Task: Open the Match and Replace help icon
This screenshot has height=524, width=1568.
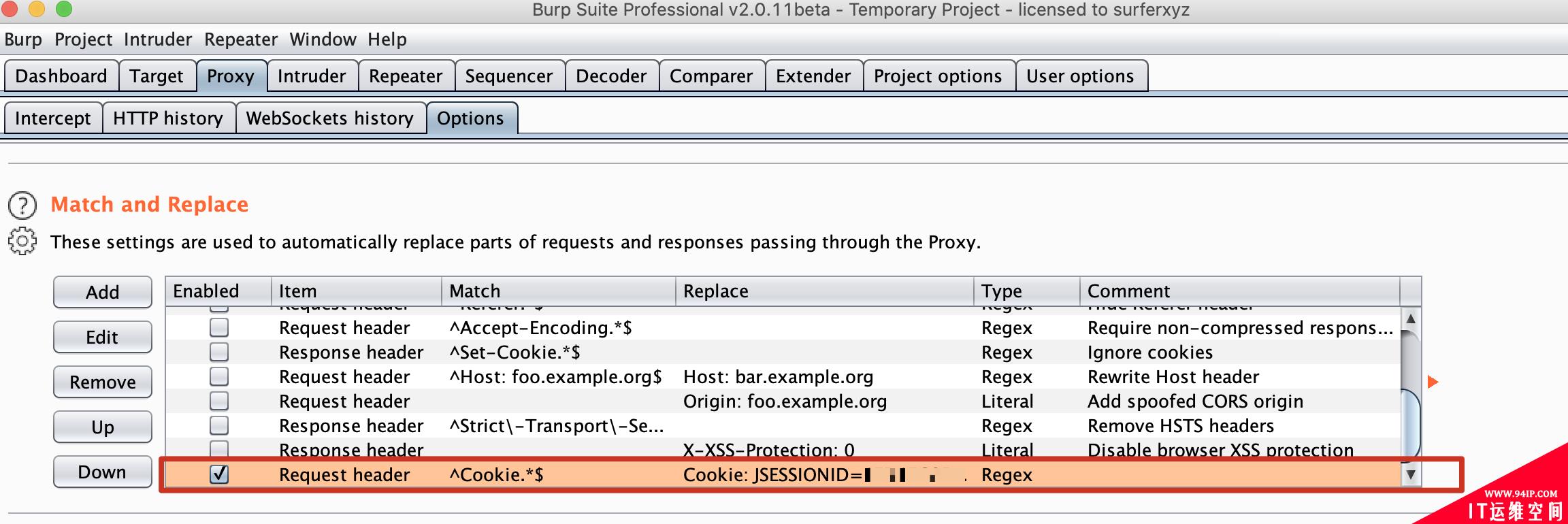Action: point(22,205)
